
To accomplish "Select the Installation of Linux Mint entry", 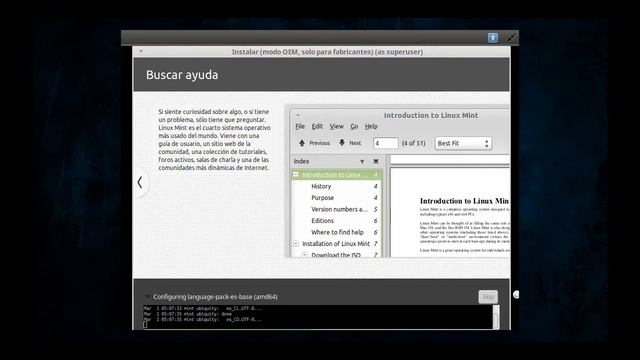I will click(337, 244).
